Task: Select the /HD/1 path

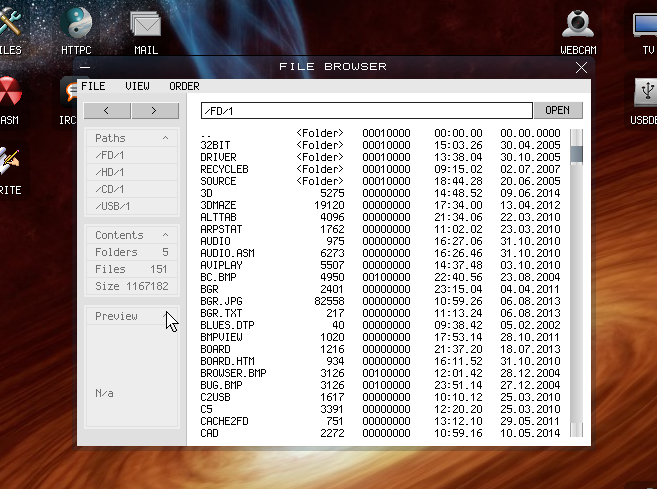Action: click(x=132, y=172)
